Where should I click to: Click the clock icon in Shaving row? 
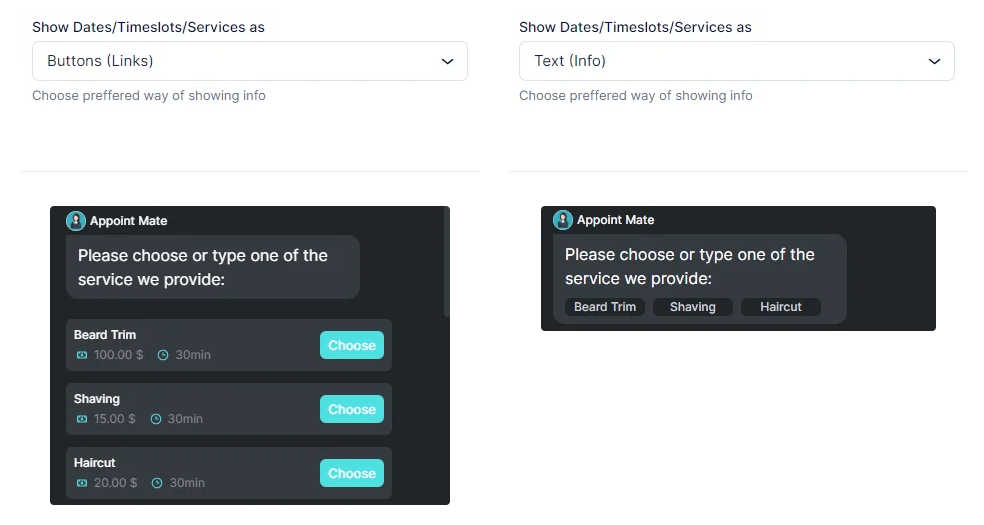coord(156,419)
